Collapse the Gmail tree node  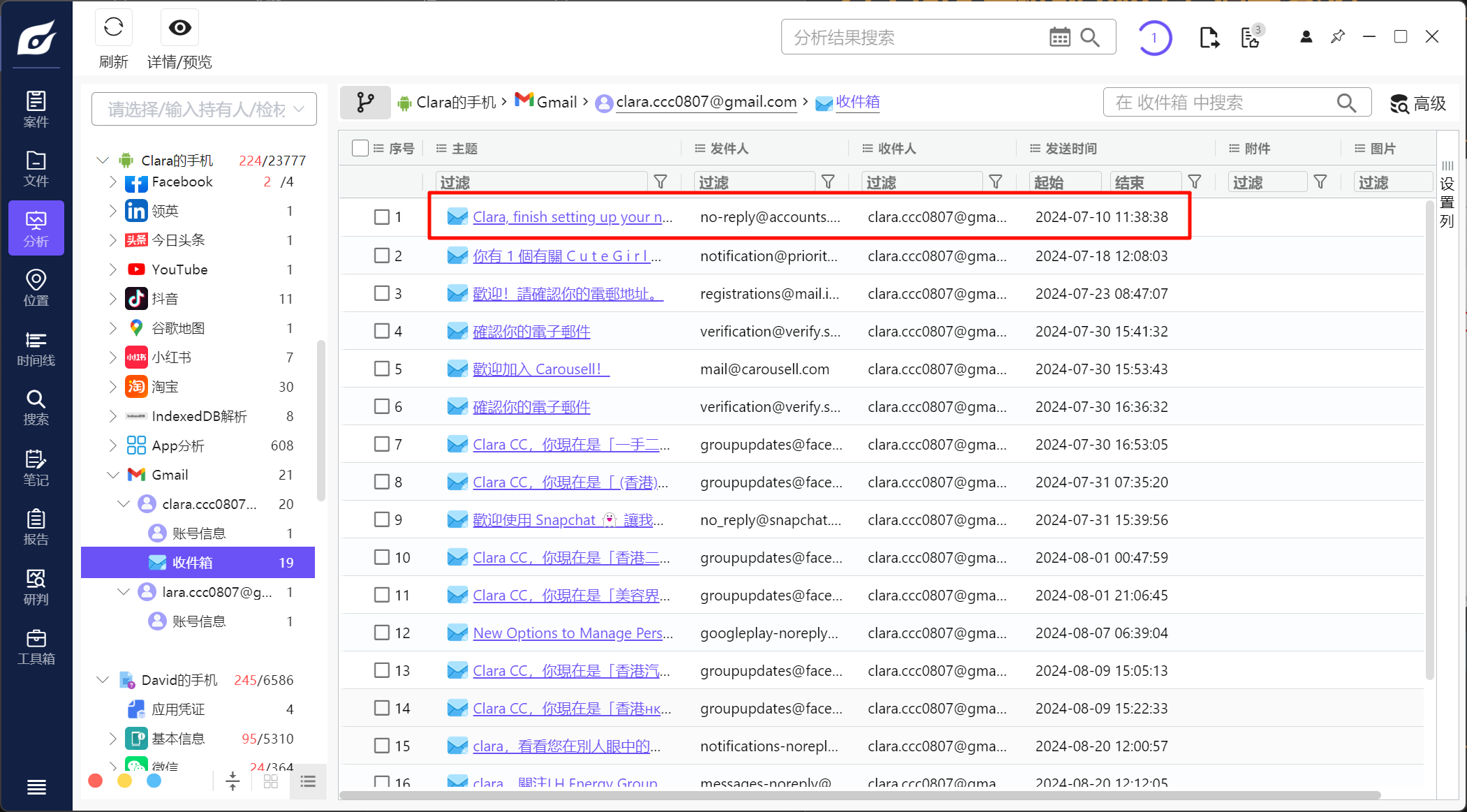pyautogui.click(x=112, y=475)
